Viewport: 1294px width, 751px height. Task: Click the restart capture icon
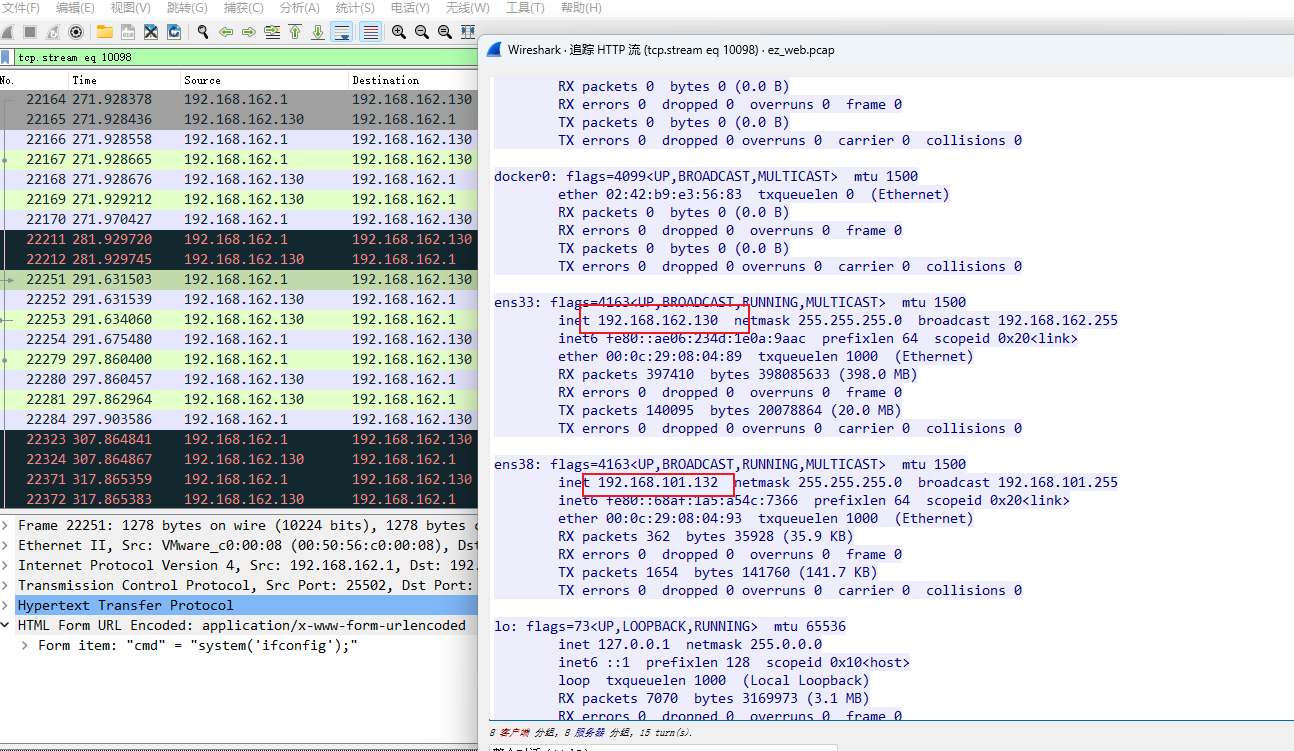pos(53,32)
